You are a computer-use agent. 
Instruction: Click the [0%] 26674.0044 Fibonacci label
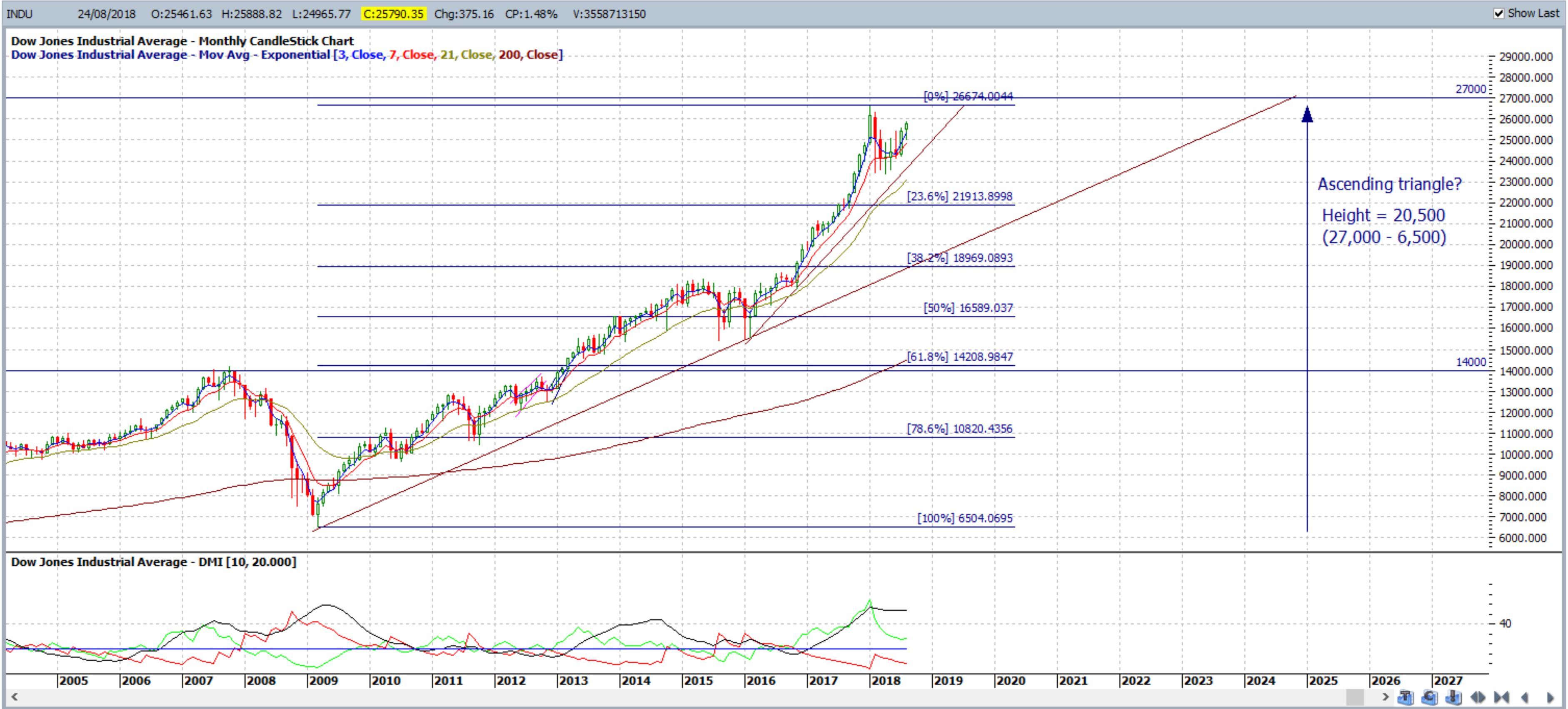pyautogui.click(x=968, y=96)
